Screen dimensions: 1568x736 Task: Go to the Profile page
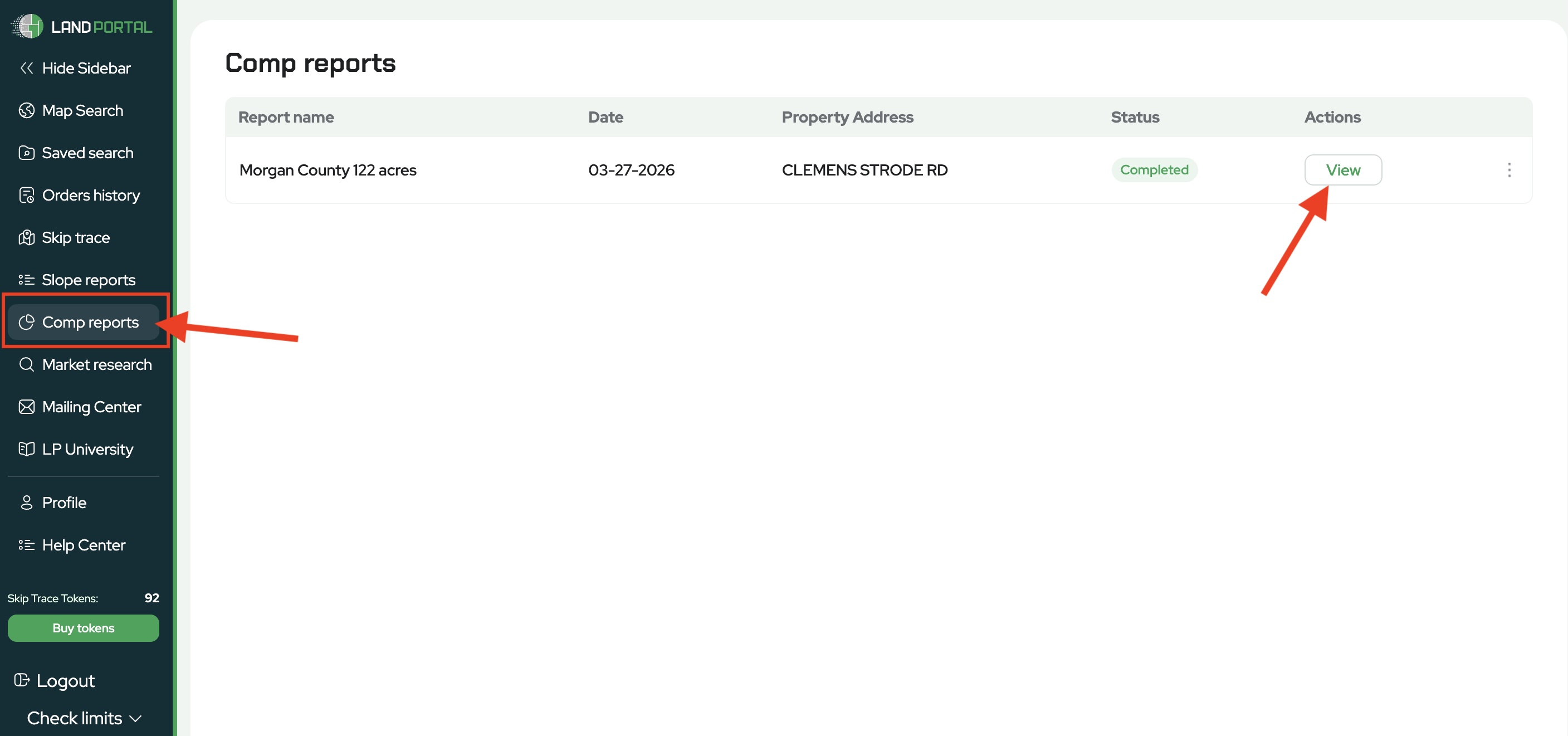point(64,503)
